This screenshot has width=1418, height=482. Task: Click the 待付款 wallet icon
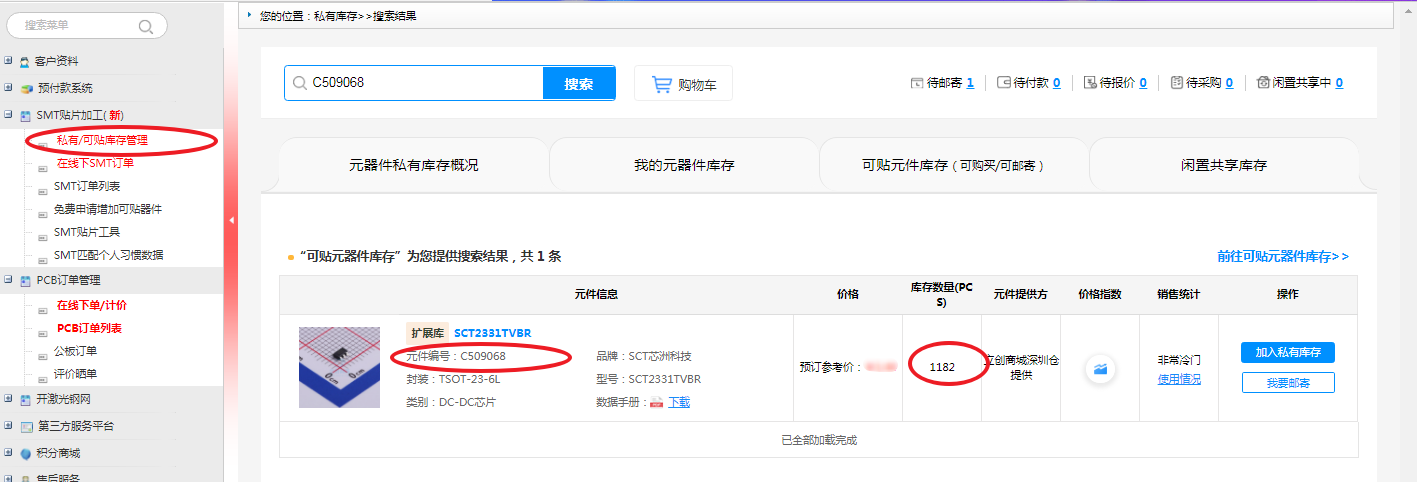tap(1003, 83)
